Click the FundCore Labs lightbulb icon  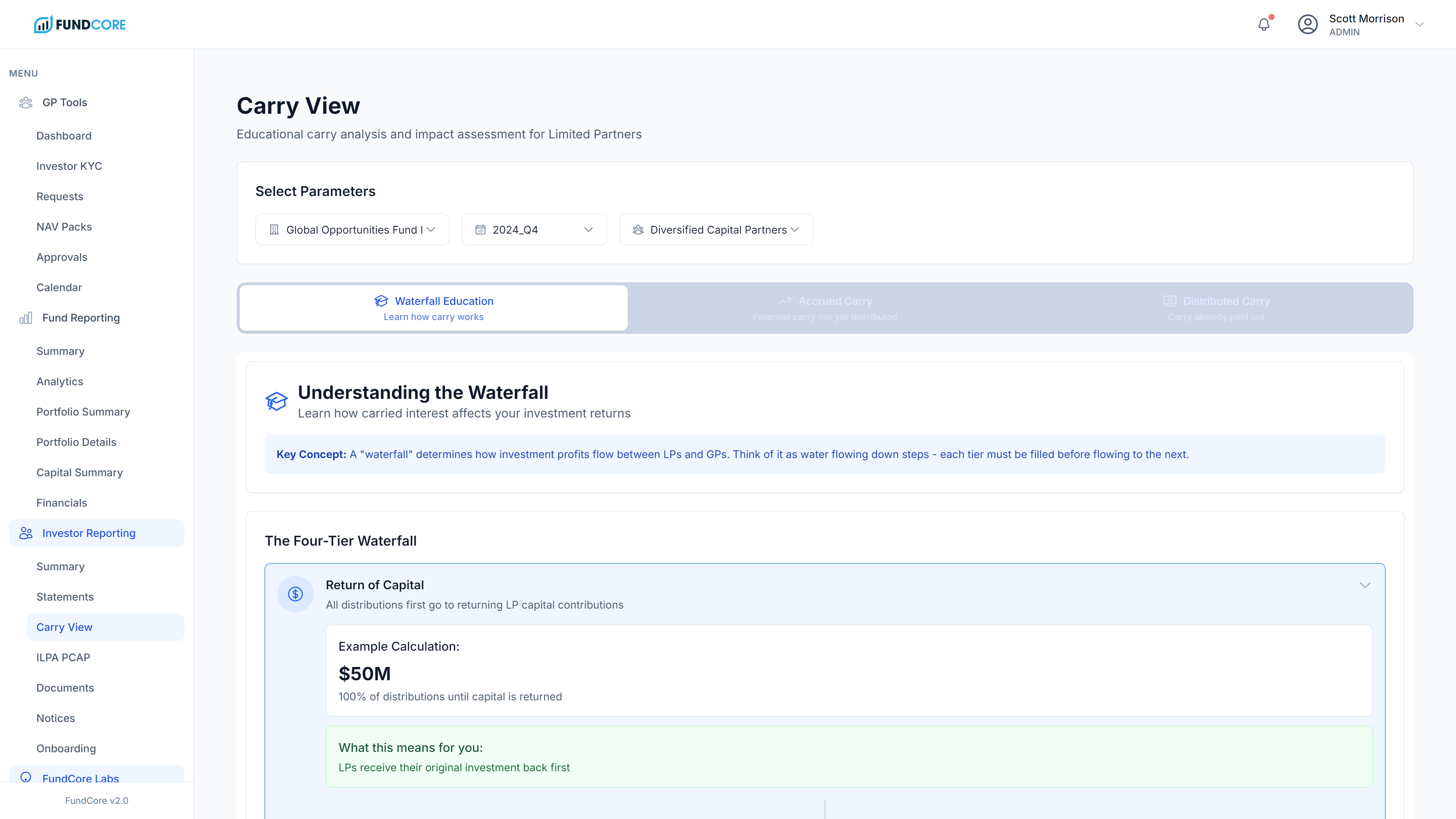click(x=26, y=777)
